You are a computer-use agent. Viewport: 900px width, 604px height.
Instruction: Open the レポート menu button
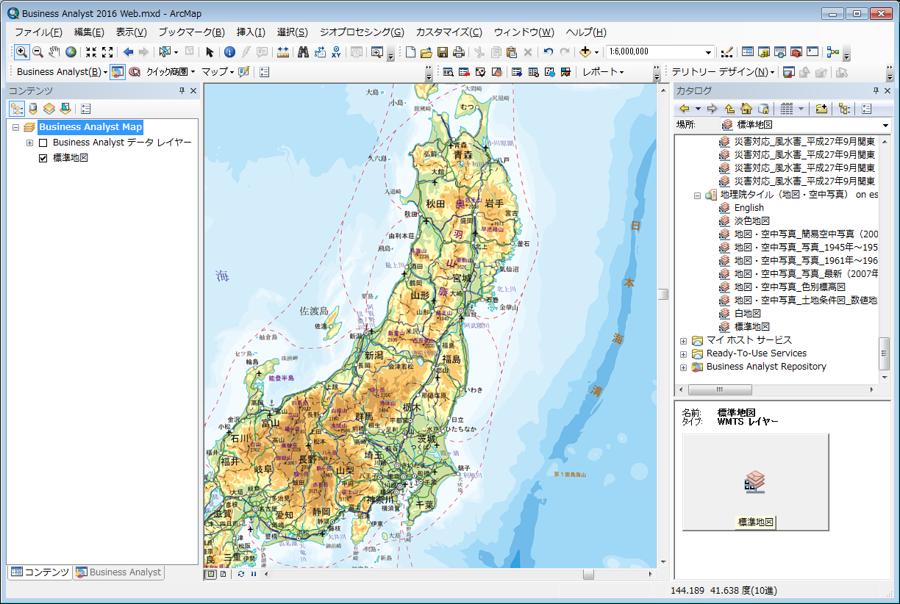(603, 72)
